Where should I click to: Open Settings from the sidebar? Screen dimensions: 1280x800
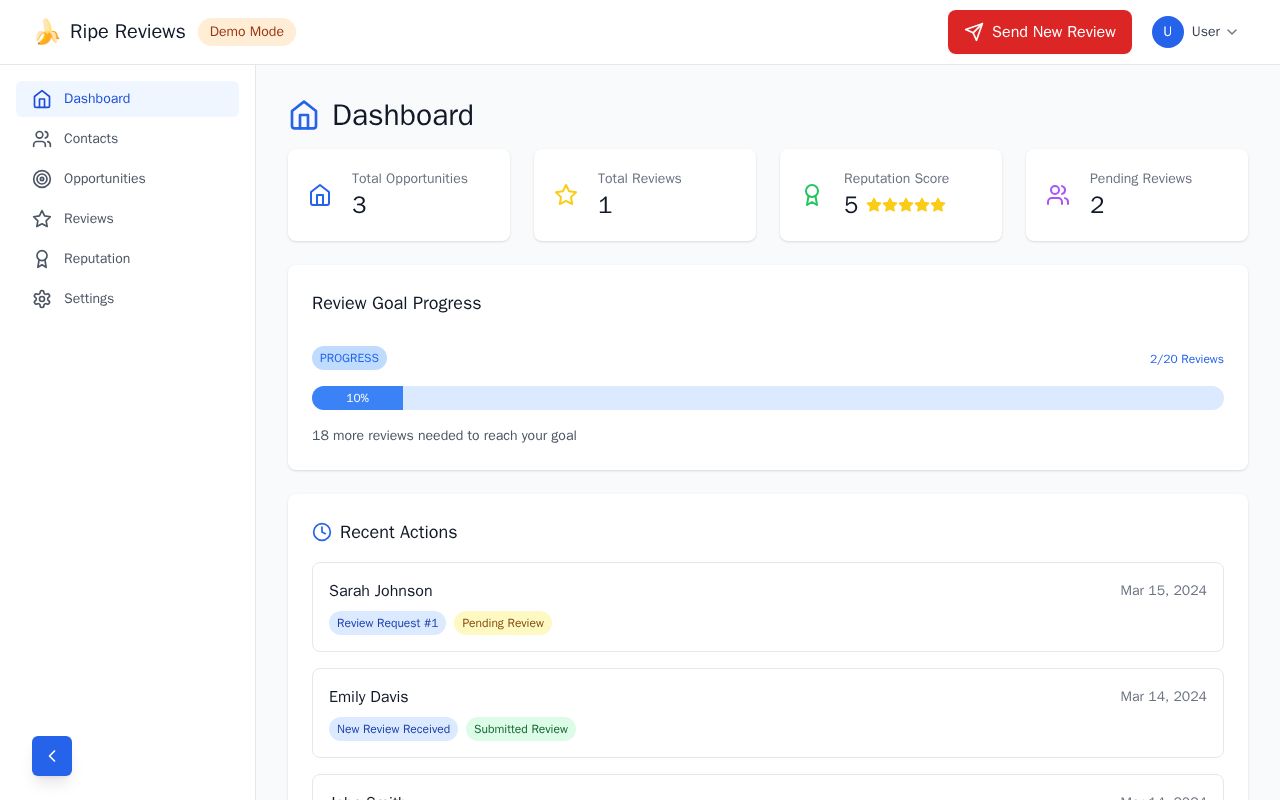(127, 299)
